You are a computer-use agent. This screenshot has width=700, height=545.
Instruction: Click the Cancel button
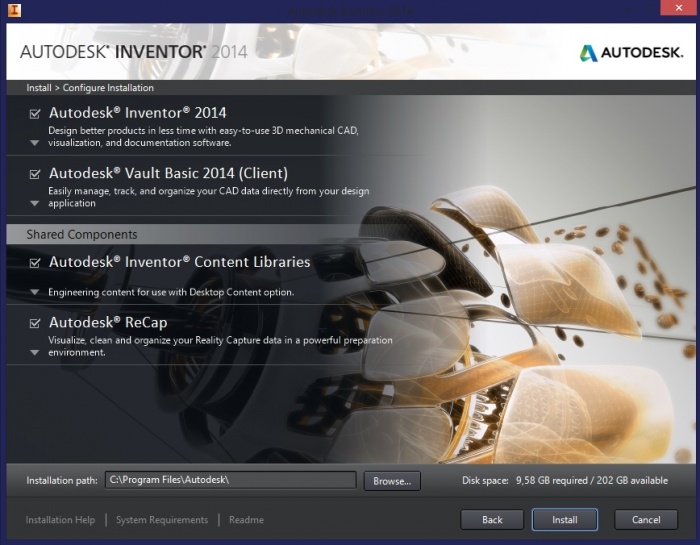point(646,520)
